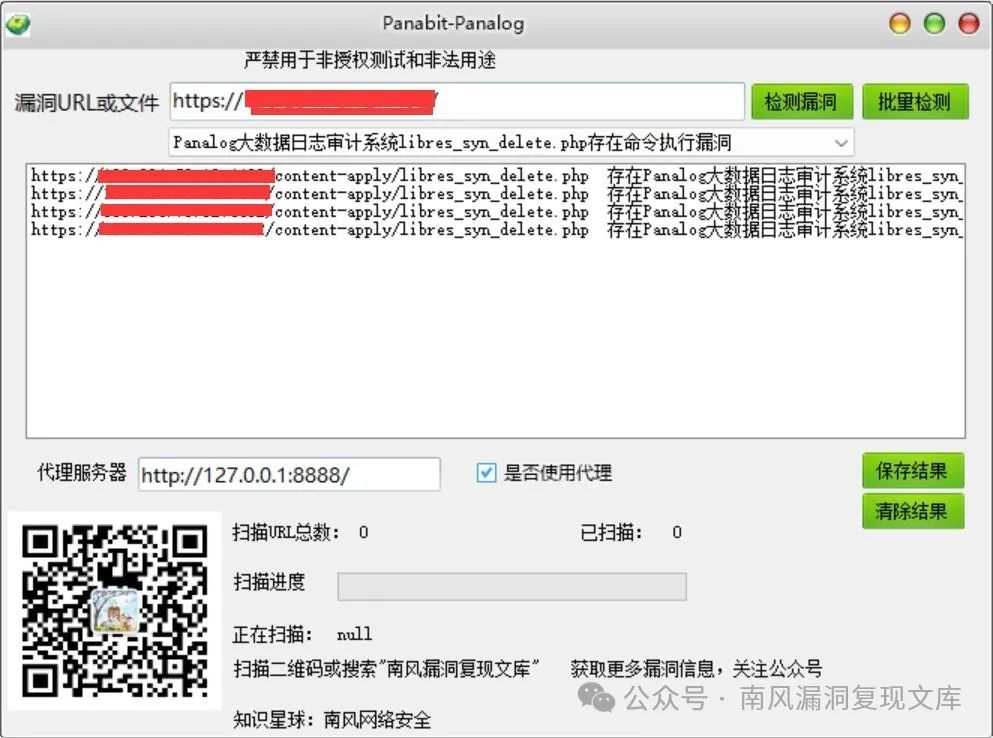Click the 已扫描 label
The width and height of the screenshot is (993, 738).
click(611, 533)
